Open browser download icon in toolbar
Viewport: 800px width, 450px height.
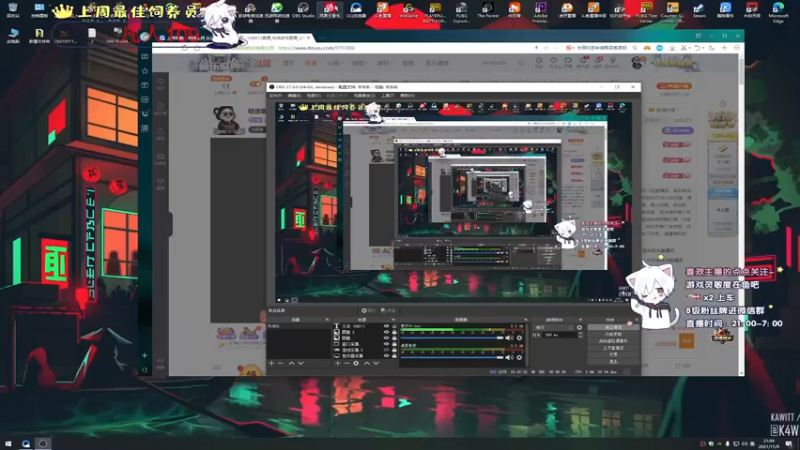pos(672,47)
